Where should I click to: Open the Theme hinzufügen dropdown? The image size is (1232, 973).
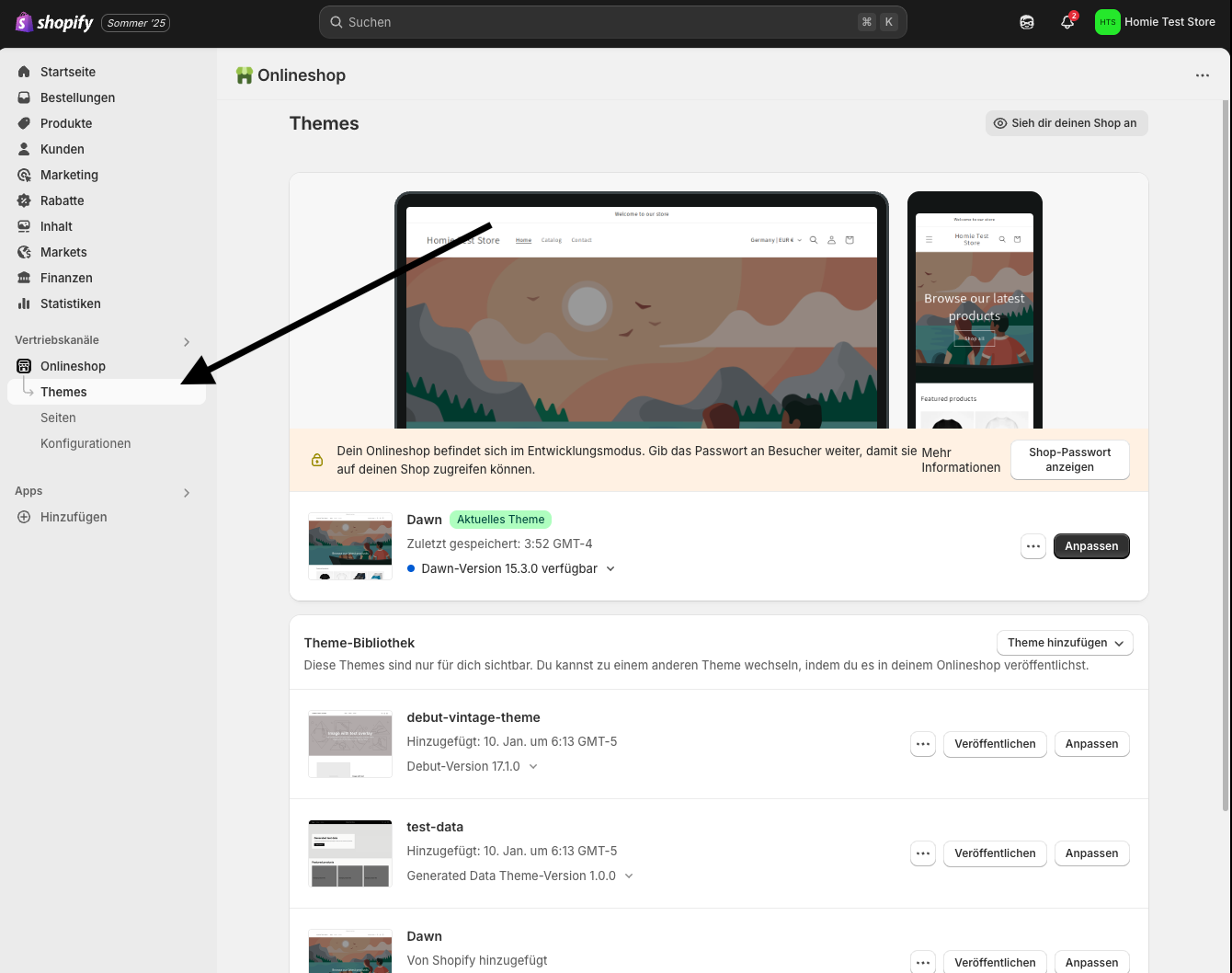coord(1064,643)
